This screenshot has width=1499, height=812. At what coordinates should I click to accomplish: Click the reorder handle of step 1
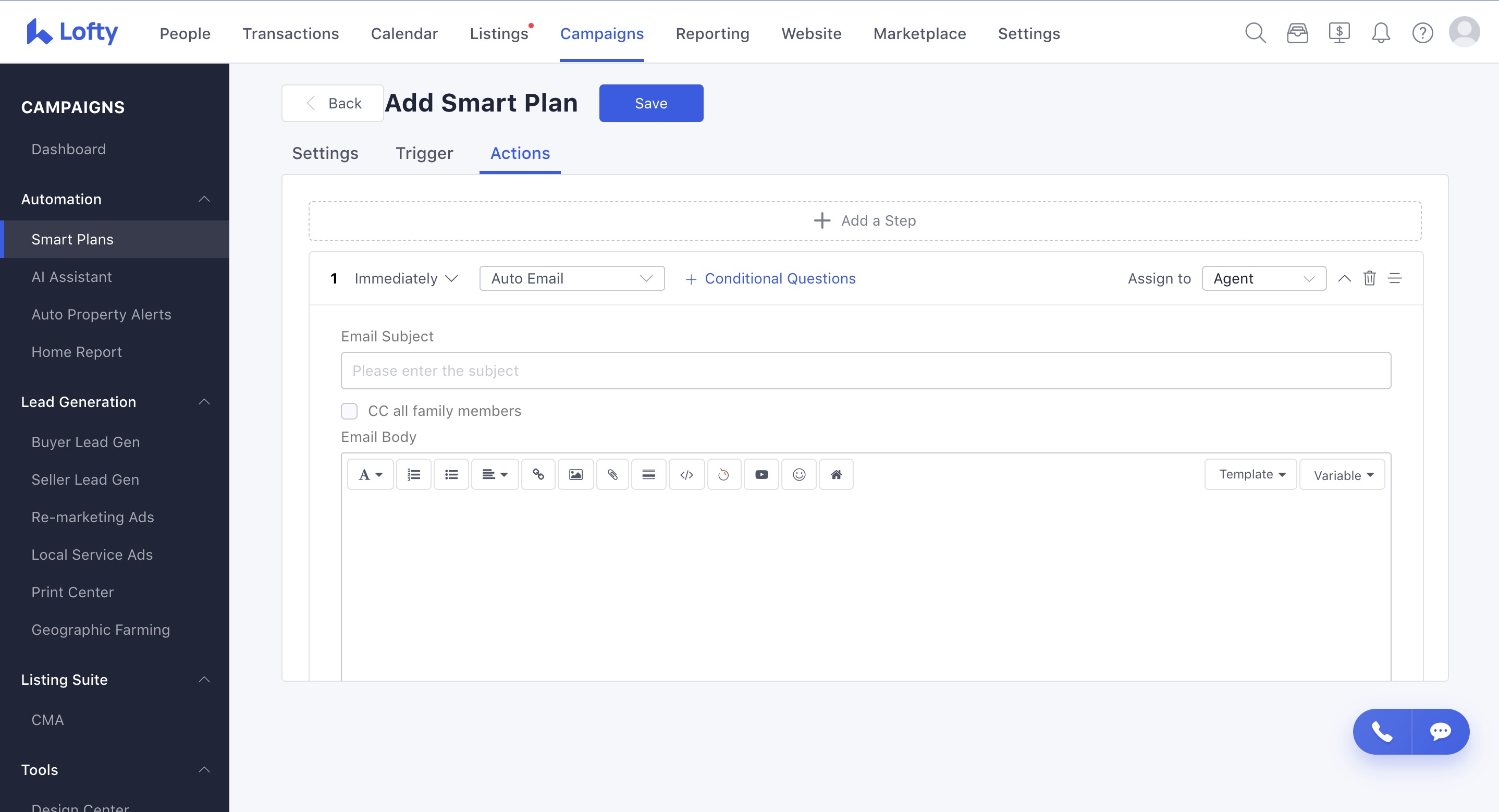(x=1395, y=278)
